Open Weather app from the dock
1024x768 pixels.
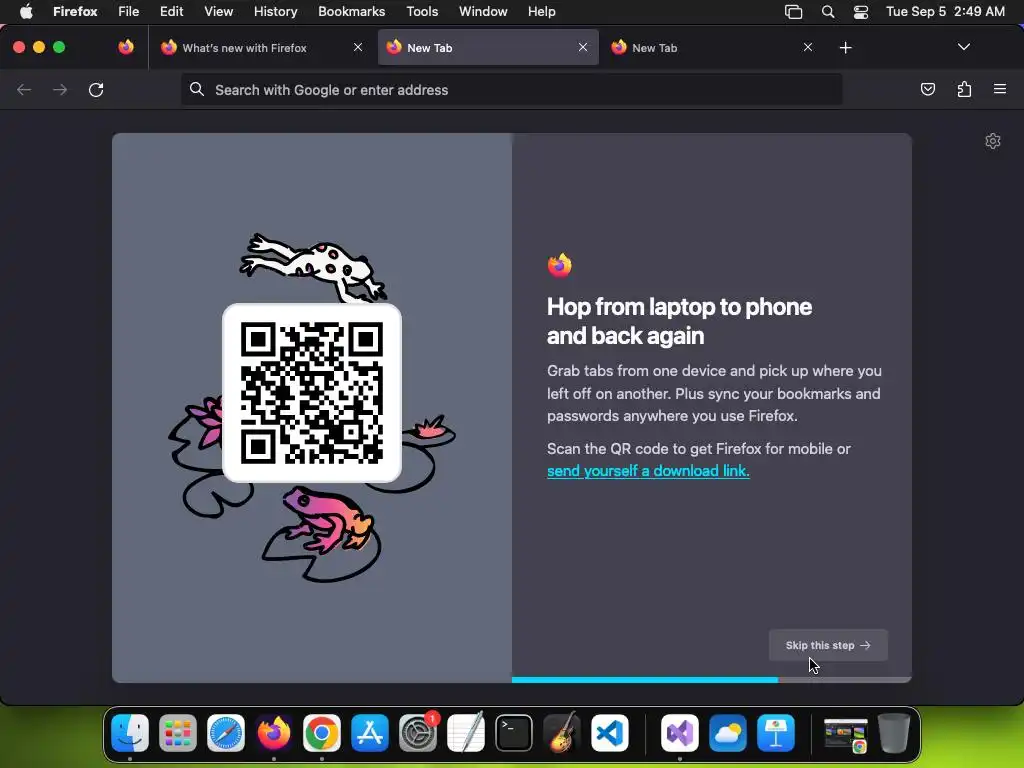pyautogui.click(x=728, y=733)
